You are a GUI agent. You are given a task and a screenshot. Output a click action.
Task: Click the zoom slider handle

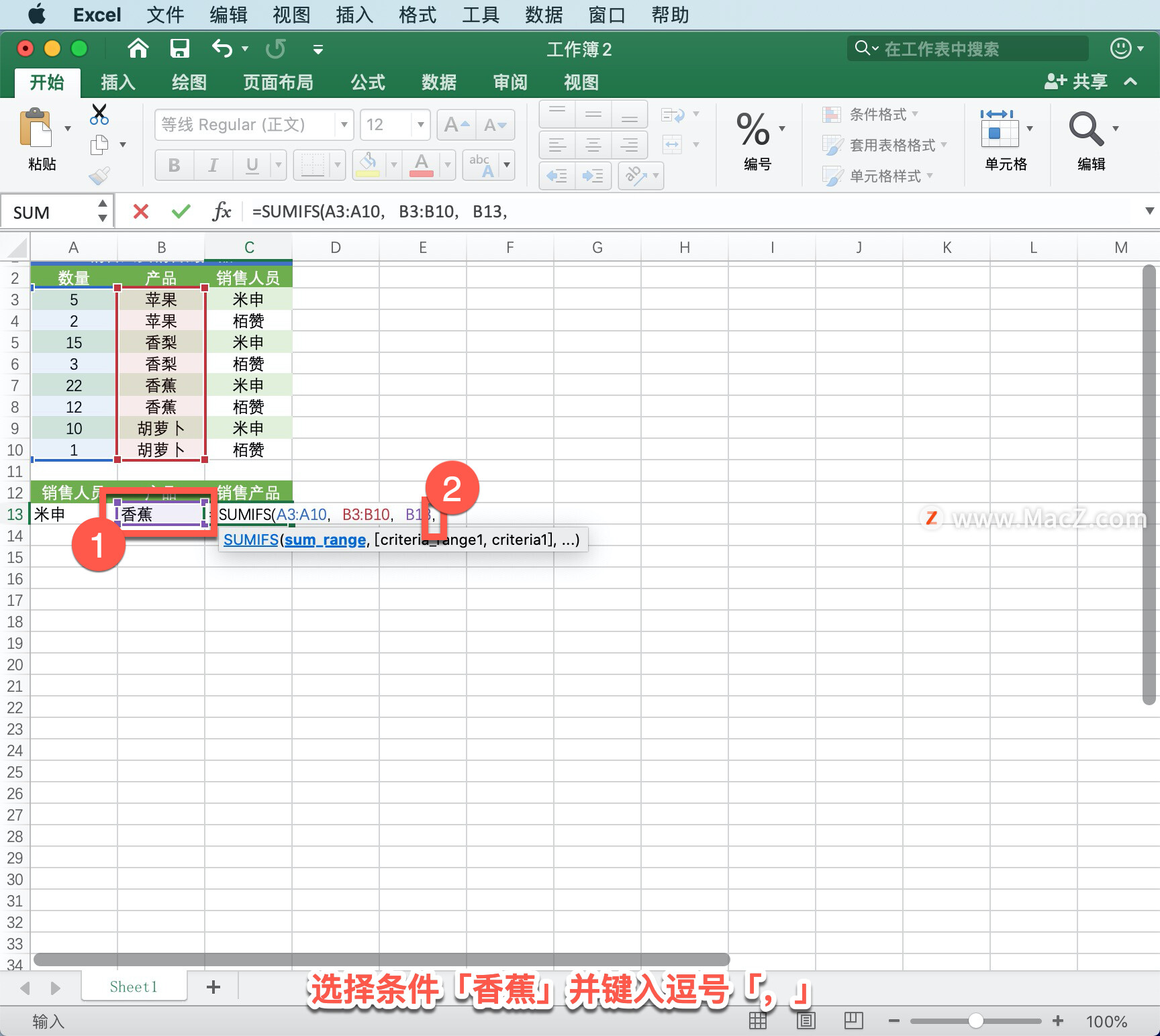coord(975,1021)
